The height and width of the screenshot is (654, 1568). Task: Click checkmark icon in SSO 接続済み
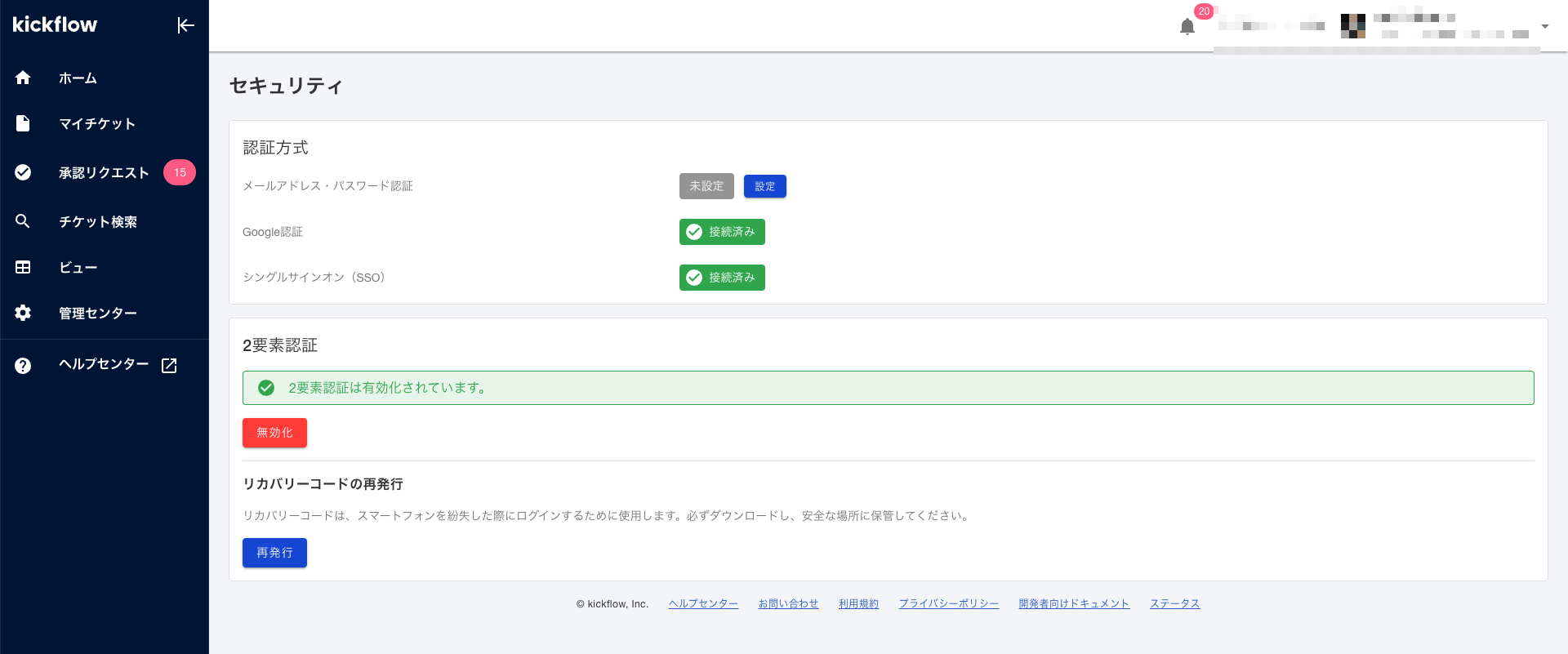click(694, 278)
